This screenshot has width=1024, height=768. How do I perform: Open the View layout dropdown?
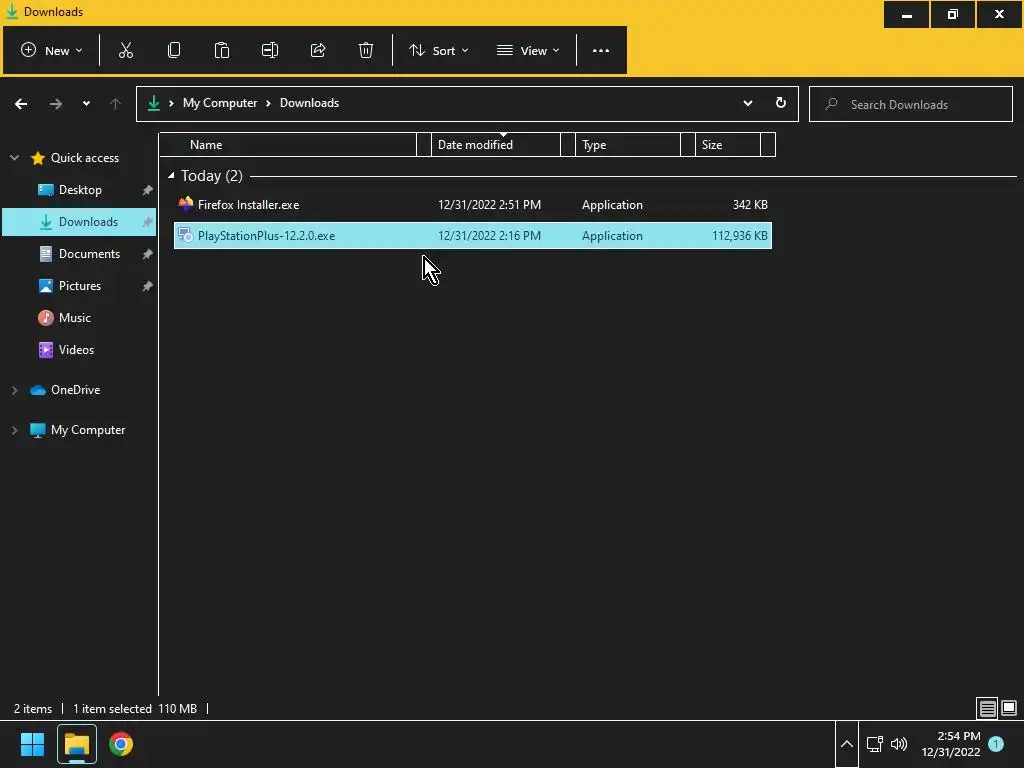[528, 50]
